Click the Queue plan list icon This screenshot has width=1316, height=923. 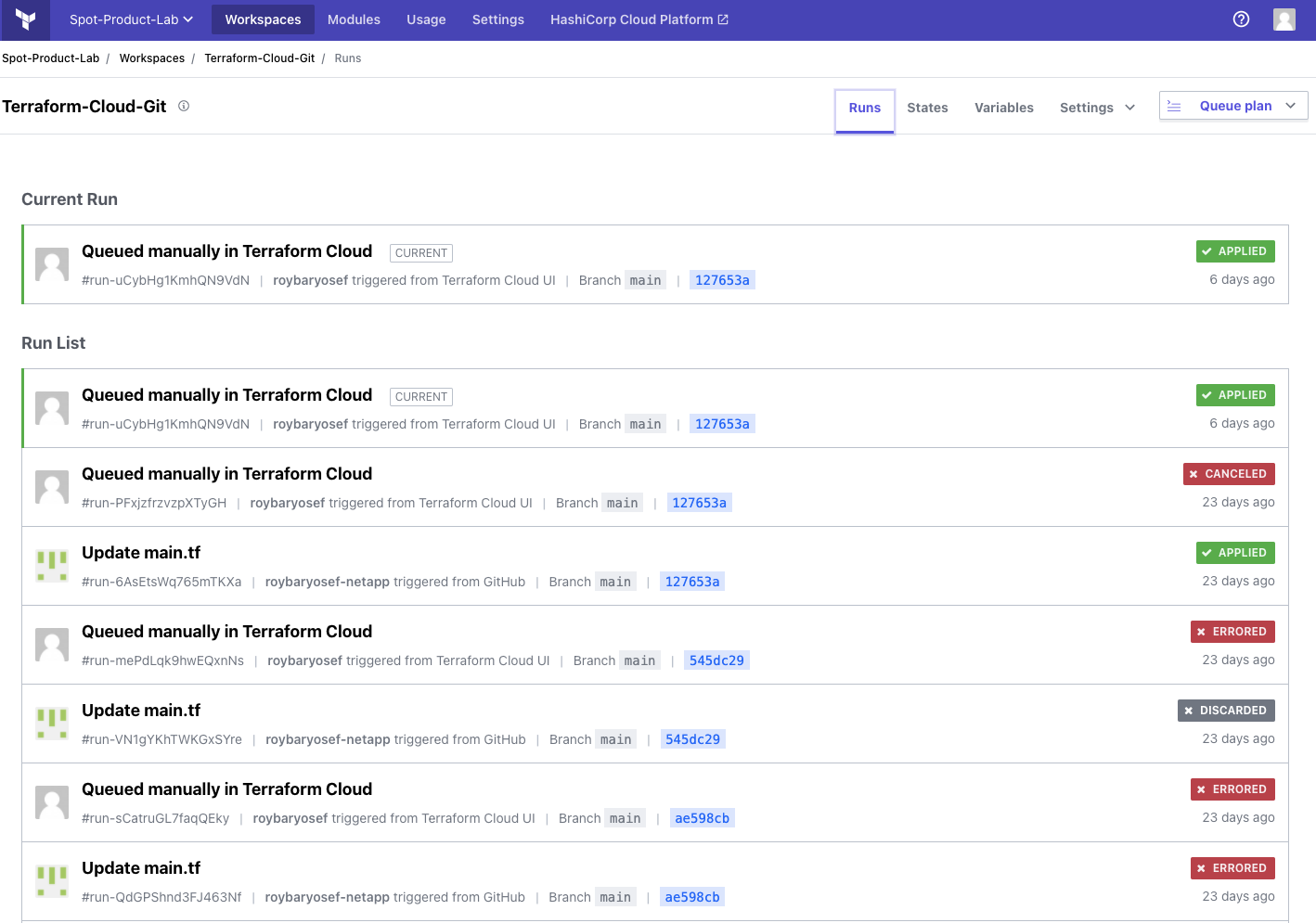coord(1174,106)
